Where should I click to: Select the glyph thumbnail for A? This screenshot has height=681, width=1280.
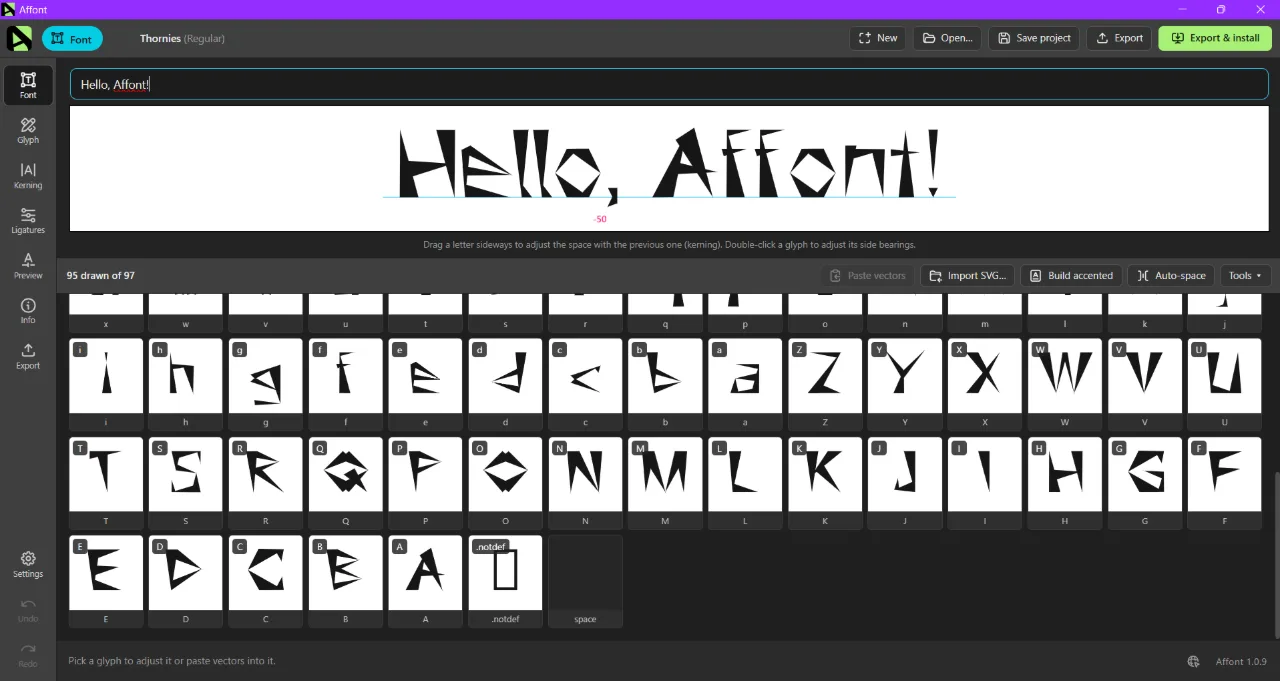425,581
